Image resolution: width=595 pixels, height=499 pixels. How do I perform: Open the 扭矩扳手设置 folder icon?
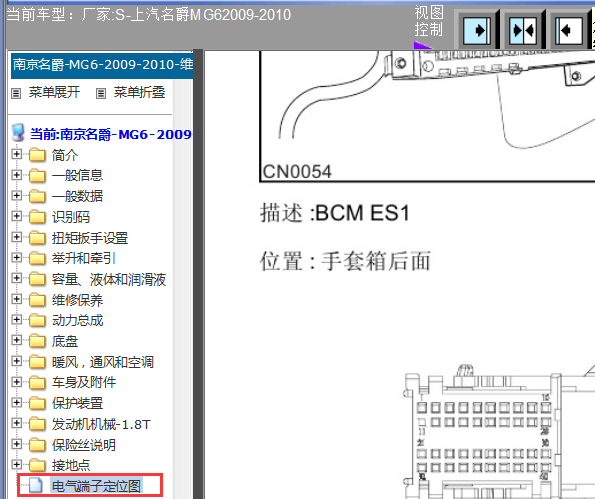click(37, 238)
